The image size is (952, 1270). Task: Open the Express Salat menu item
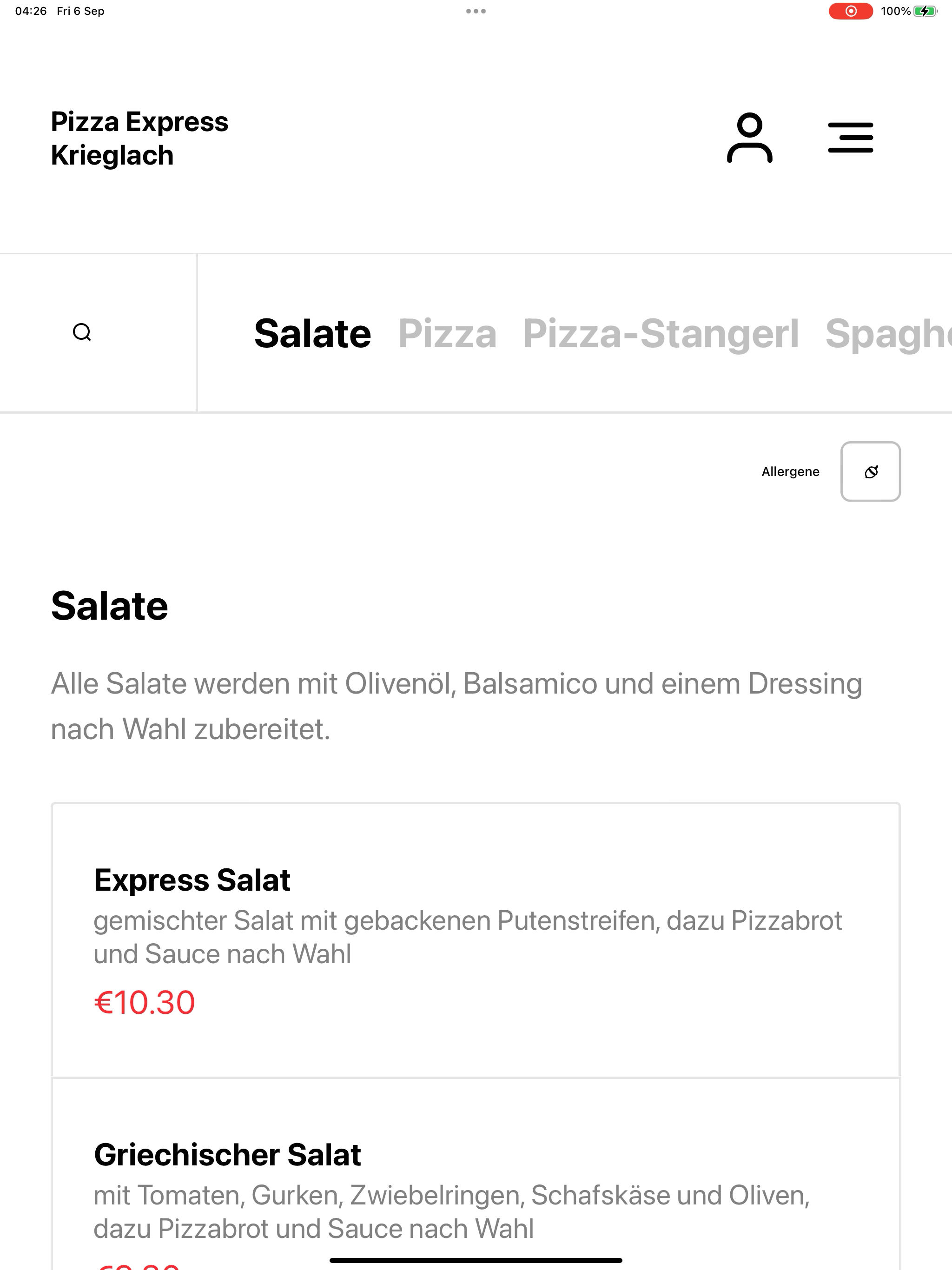click(x=476, y=940)
